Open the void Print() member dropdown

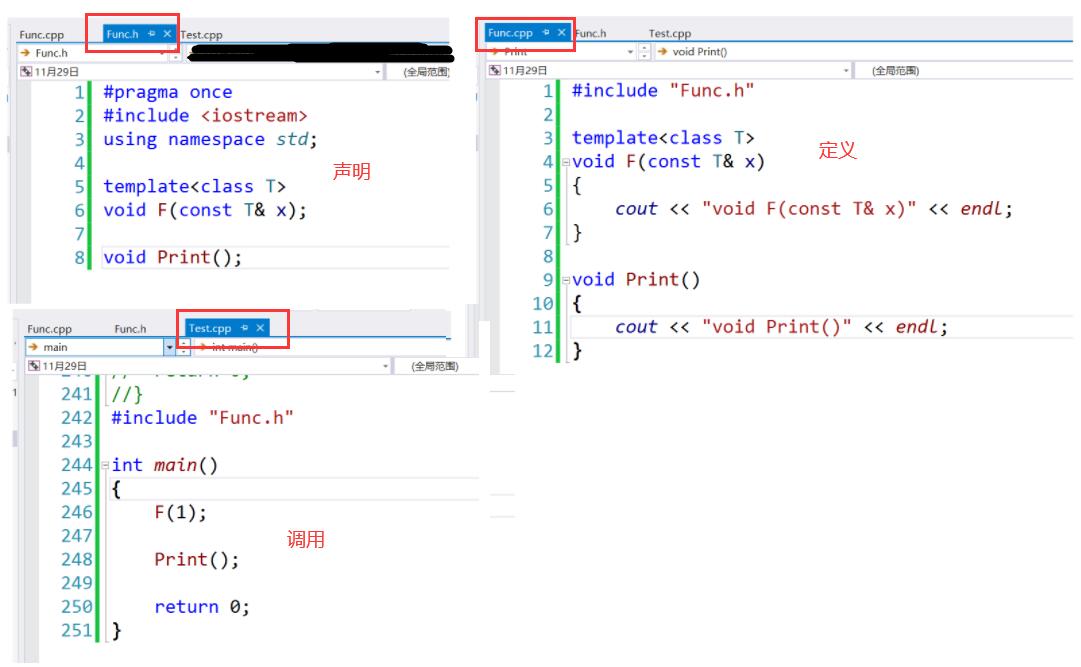coord(700,52)
